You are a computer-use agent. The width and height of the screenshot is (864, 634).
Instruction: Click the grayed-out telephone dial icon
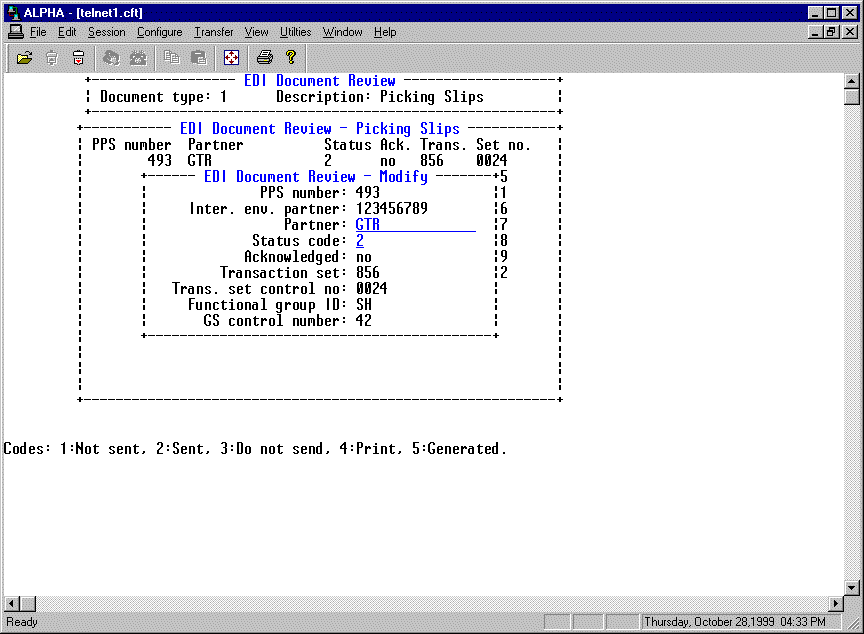click(x=138, y=57)
